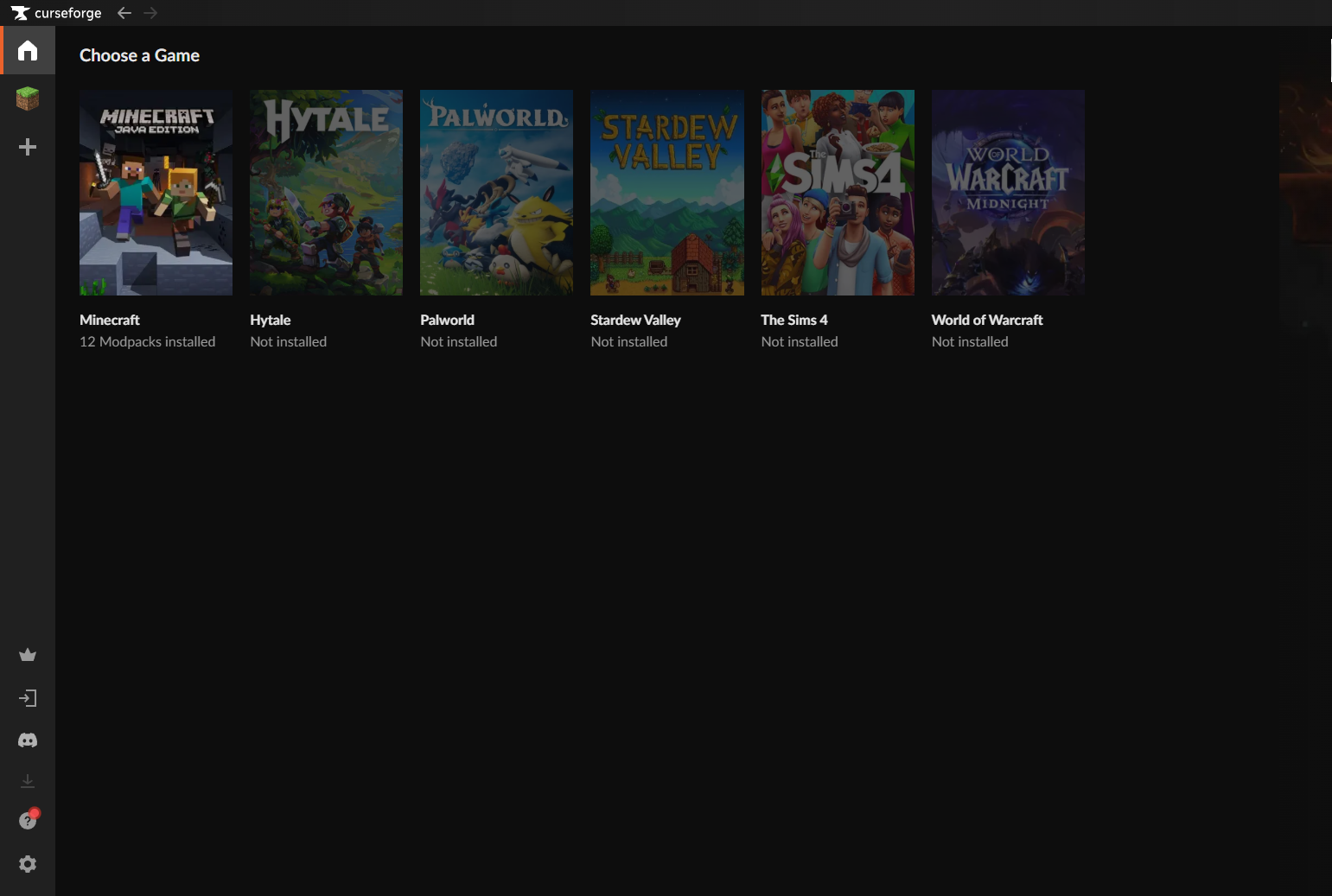Click The Sims 4 game title text
This screenshot has width=1332, height=896.
point(794,320)
